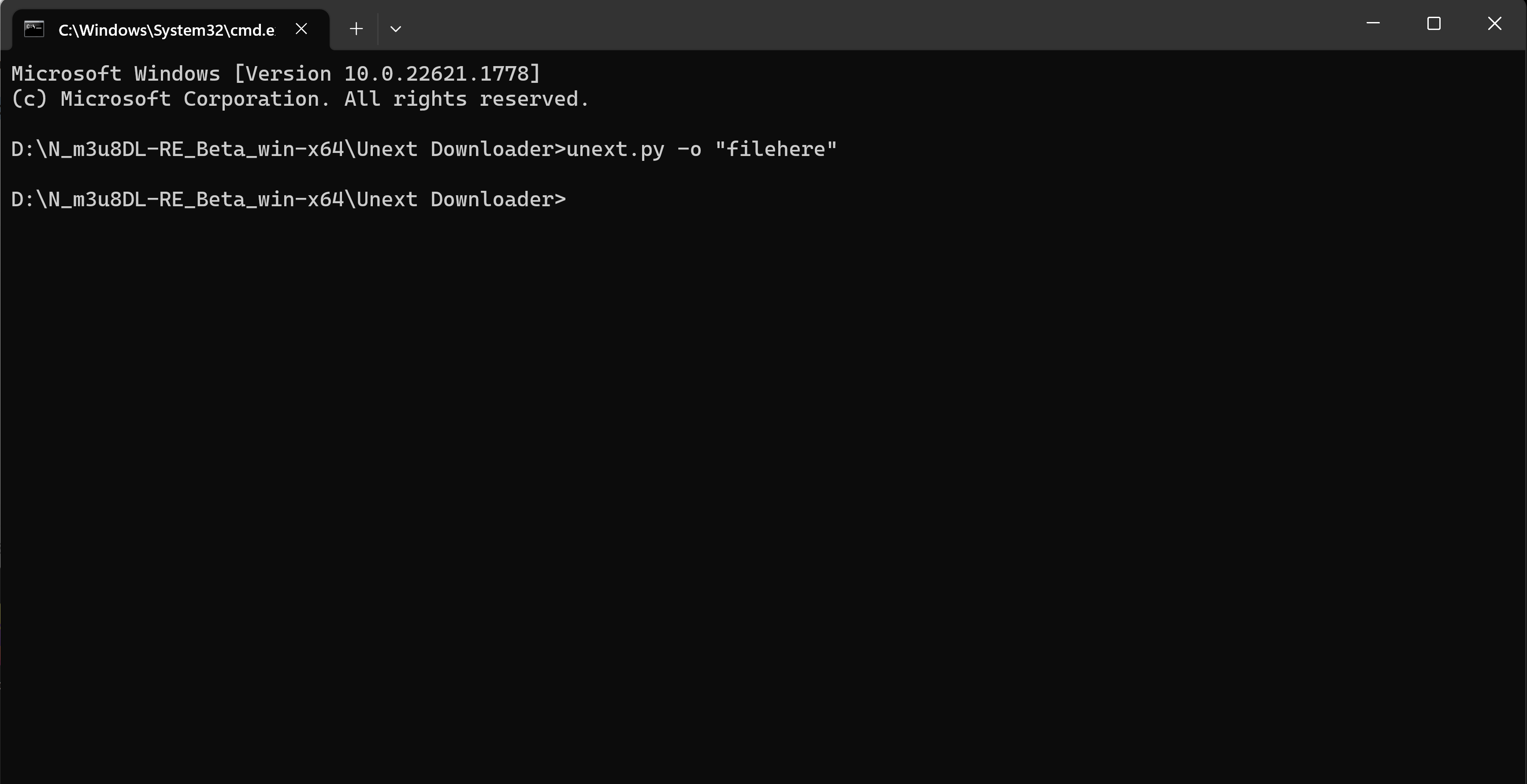Click the empty title bar area
The width and height of the screenshot is (1527, 784).
click(830, 25)
